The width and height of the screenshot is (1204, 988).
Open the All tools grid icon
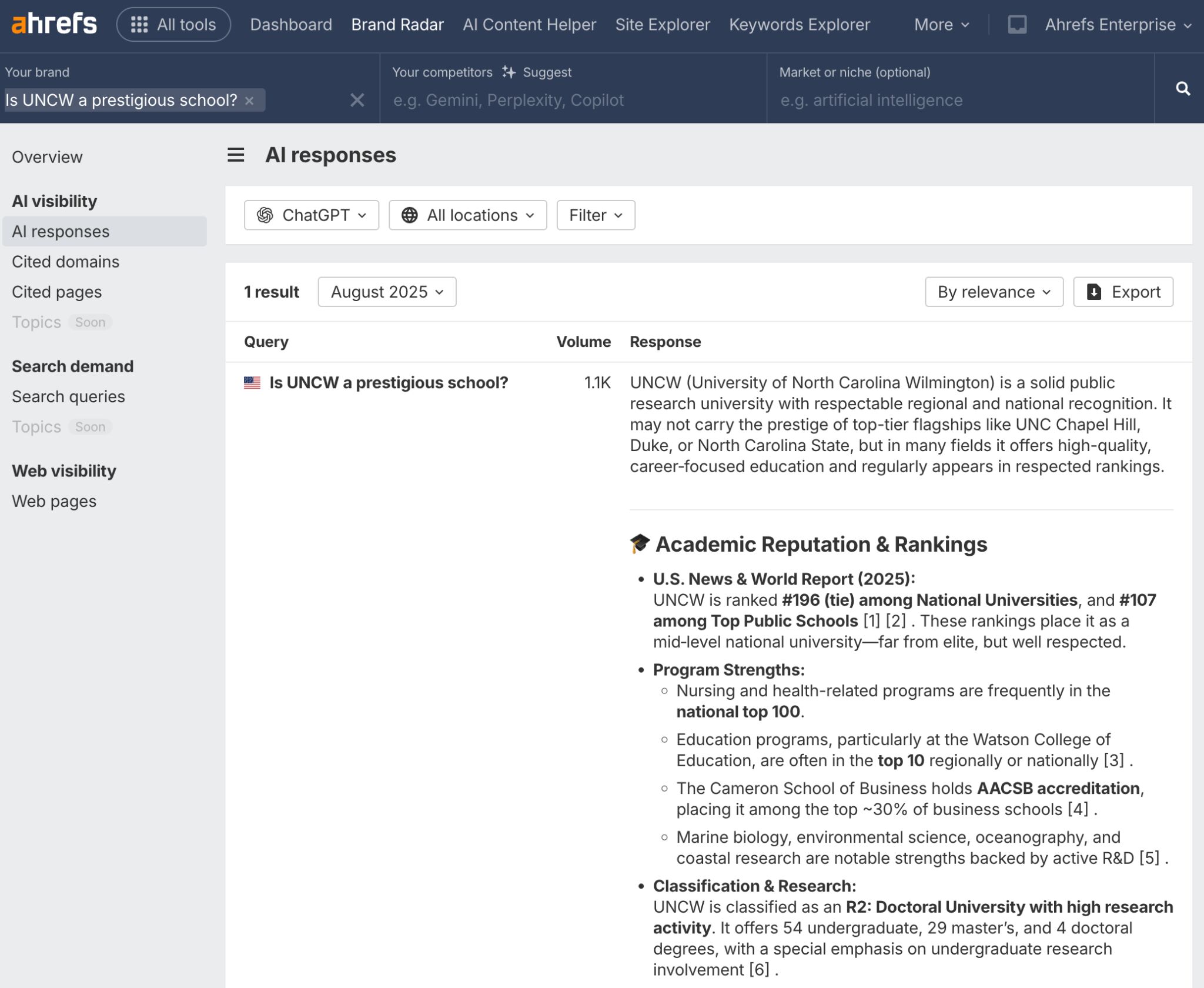click(x=140, y=24)
